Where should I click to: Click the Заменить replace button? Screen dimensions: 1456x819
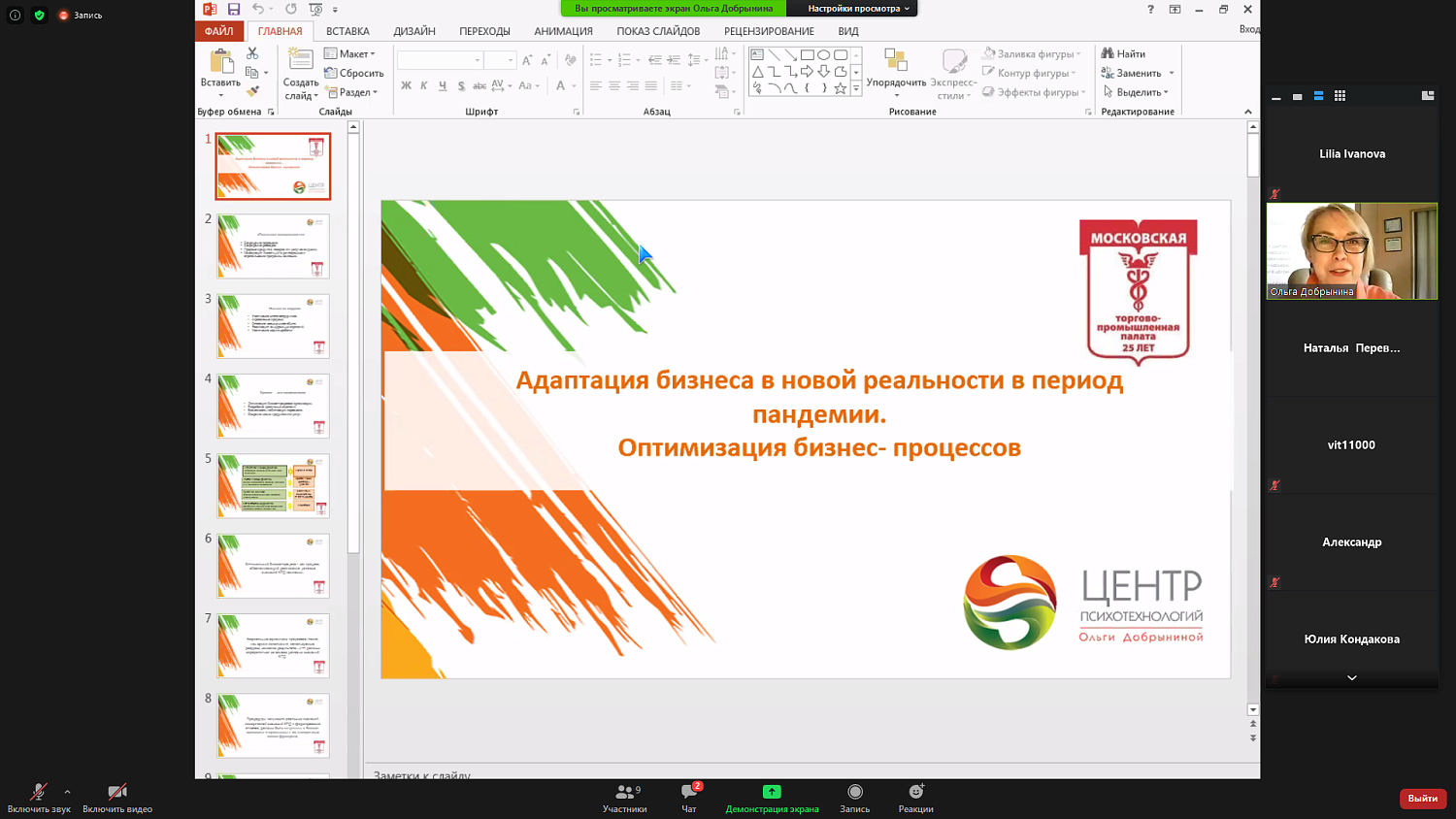(x=1138, y=73)
